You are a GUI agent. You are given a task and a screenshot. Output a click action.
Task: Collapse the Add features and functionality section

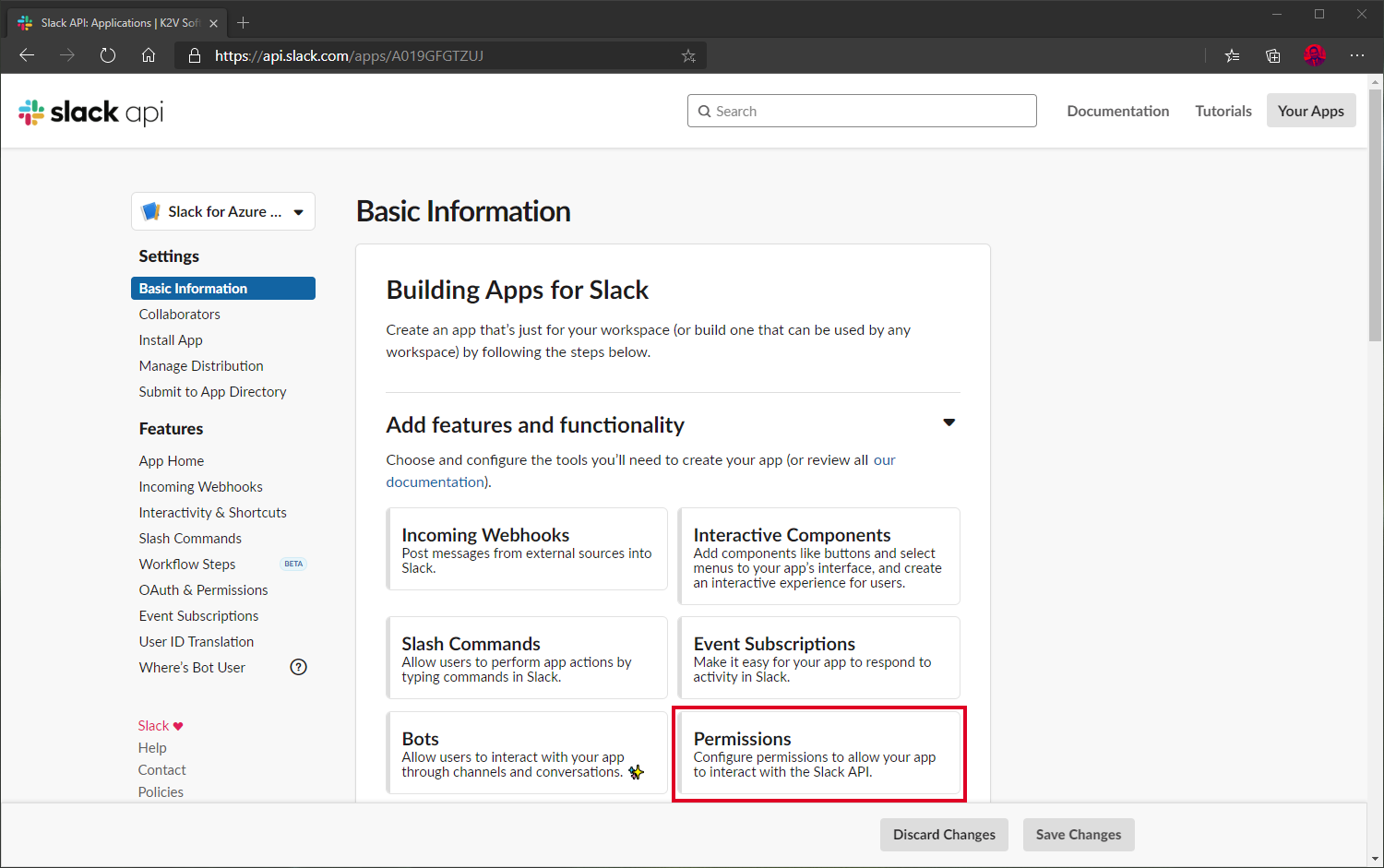tap(949, 422)
